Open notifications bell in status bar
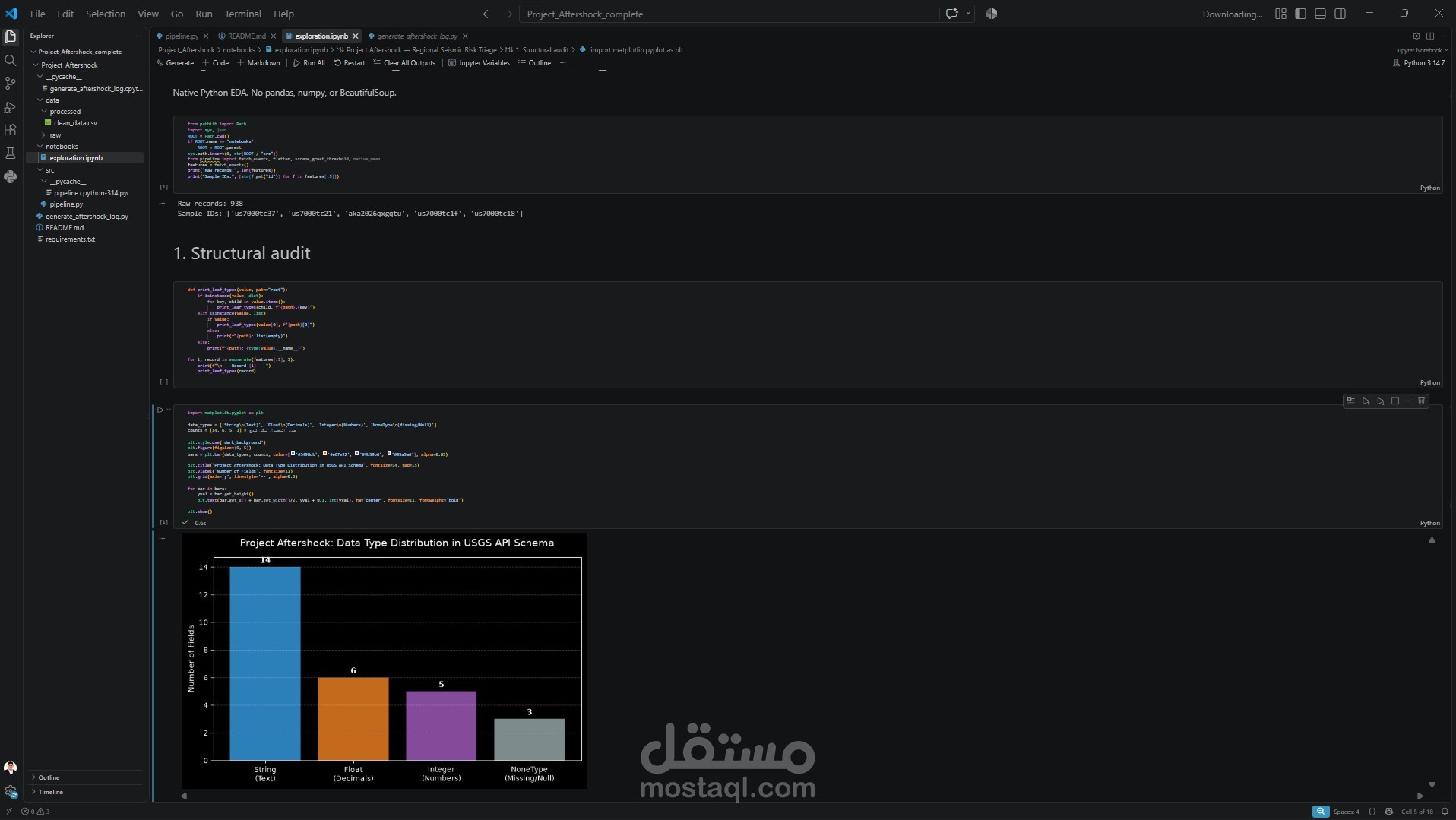 click(x=1445, y=812)
